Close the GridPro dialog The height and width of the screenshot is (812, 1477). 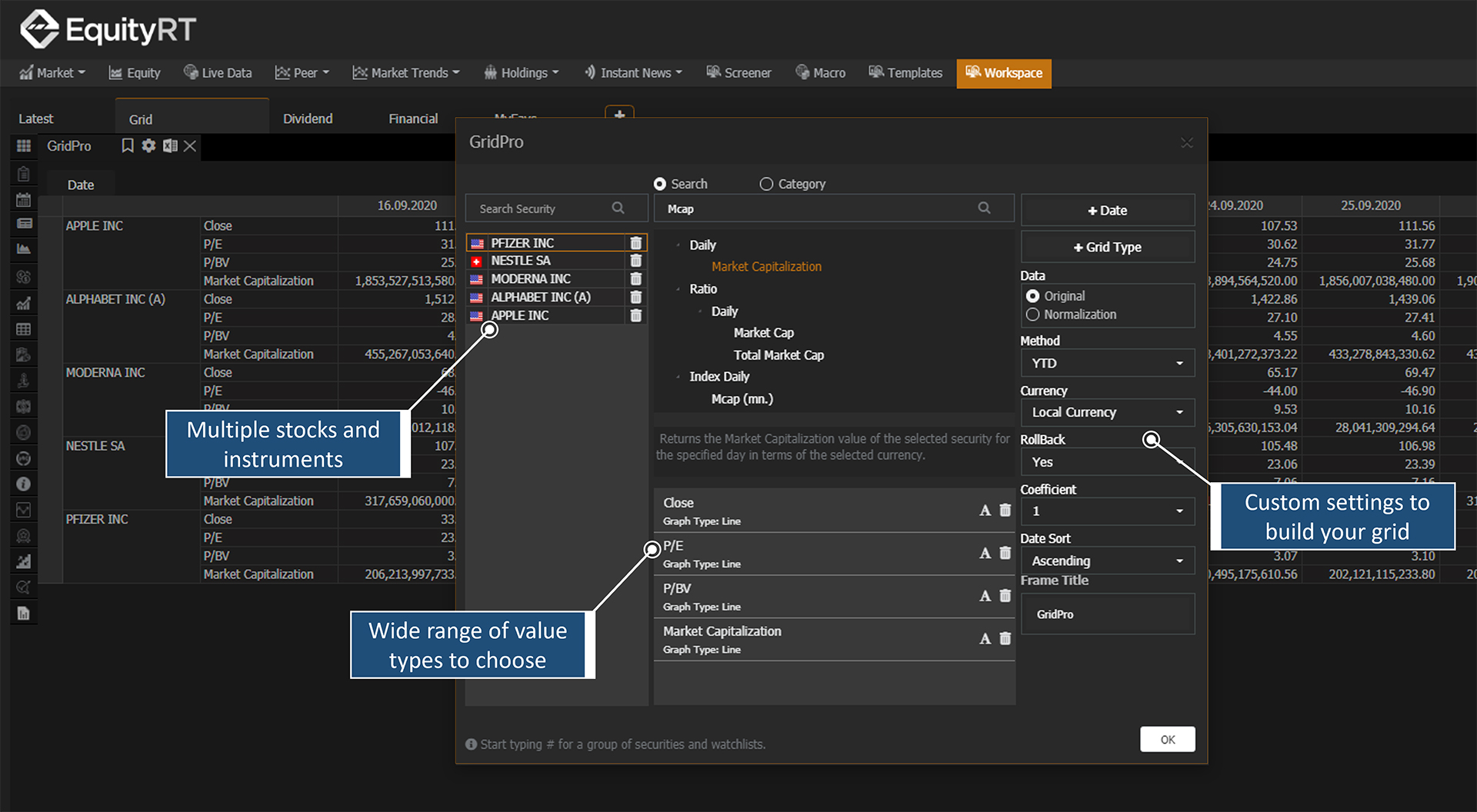[x=1187, y=142]
